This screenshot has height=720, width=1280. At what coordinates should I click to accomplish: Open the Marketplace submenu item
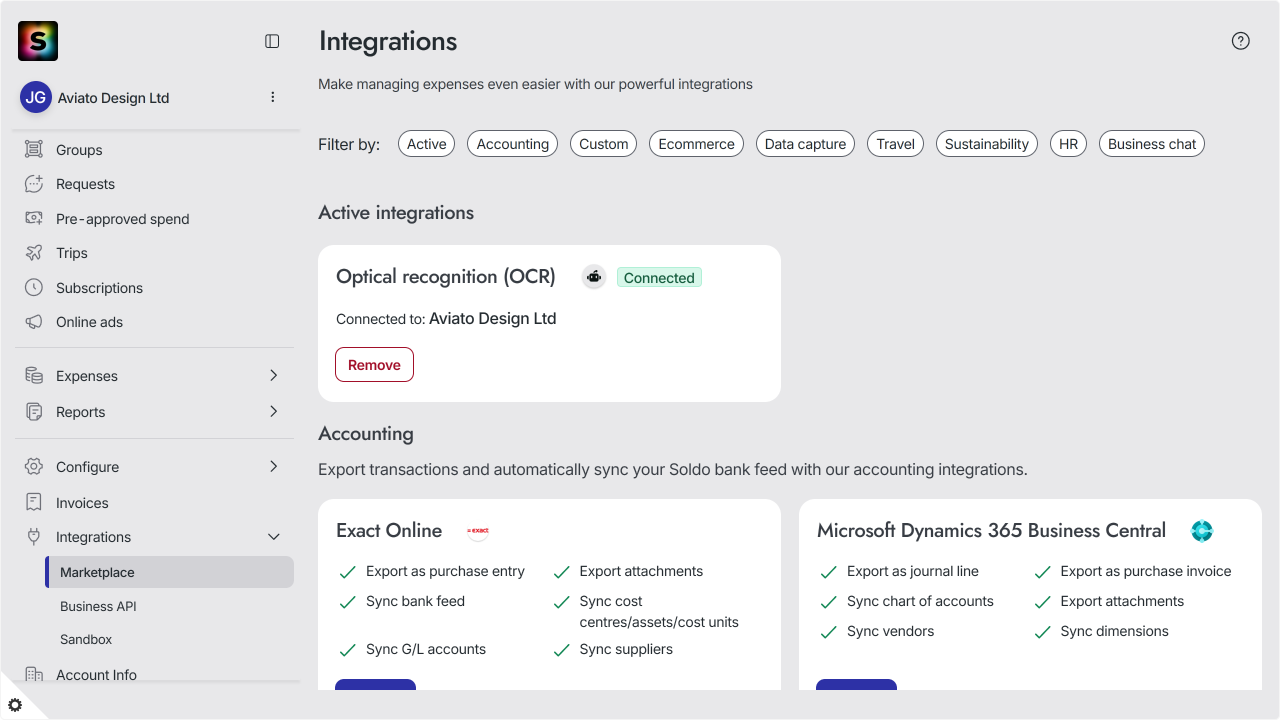[x=170, y=572]
